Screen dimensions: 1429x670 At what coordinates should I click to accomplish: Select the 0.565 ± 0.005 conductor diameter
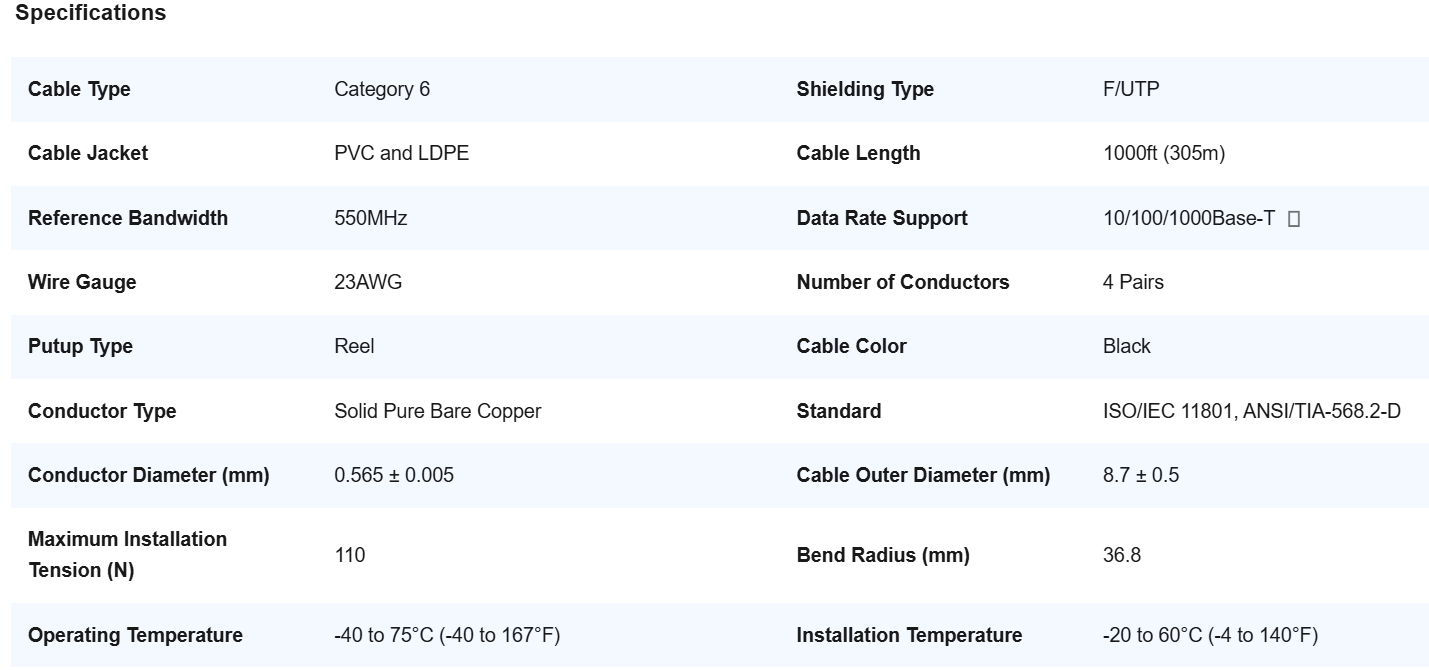[x=393, y=475]
